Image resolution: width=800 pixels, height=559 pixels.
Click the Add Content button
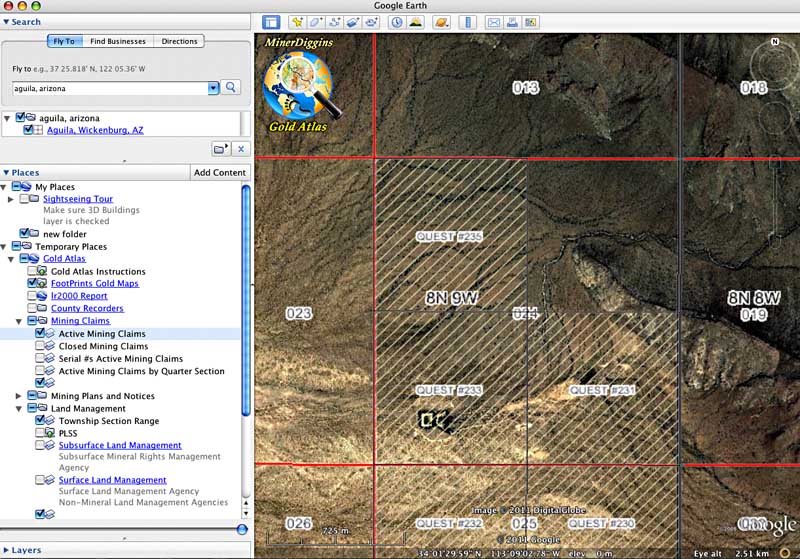(220, 172)
